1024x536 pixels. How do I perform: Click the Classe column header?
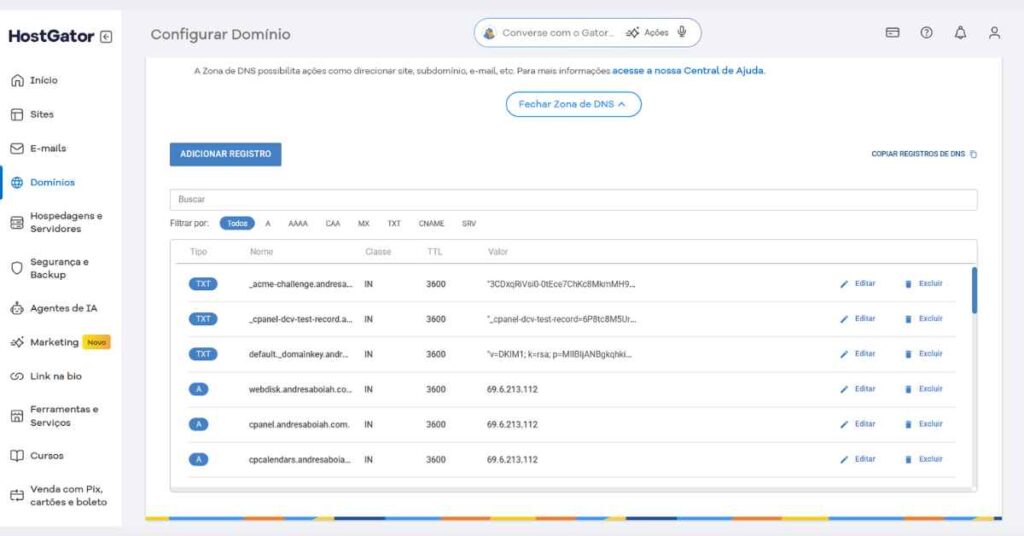tap(377, 251)
